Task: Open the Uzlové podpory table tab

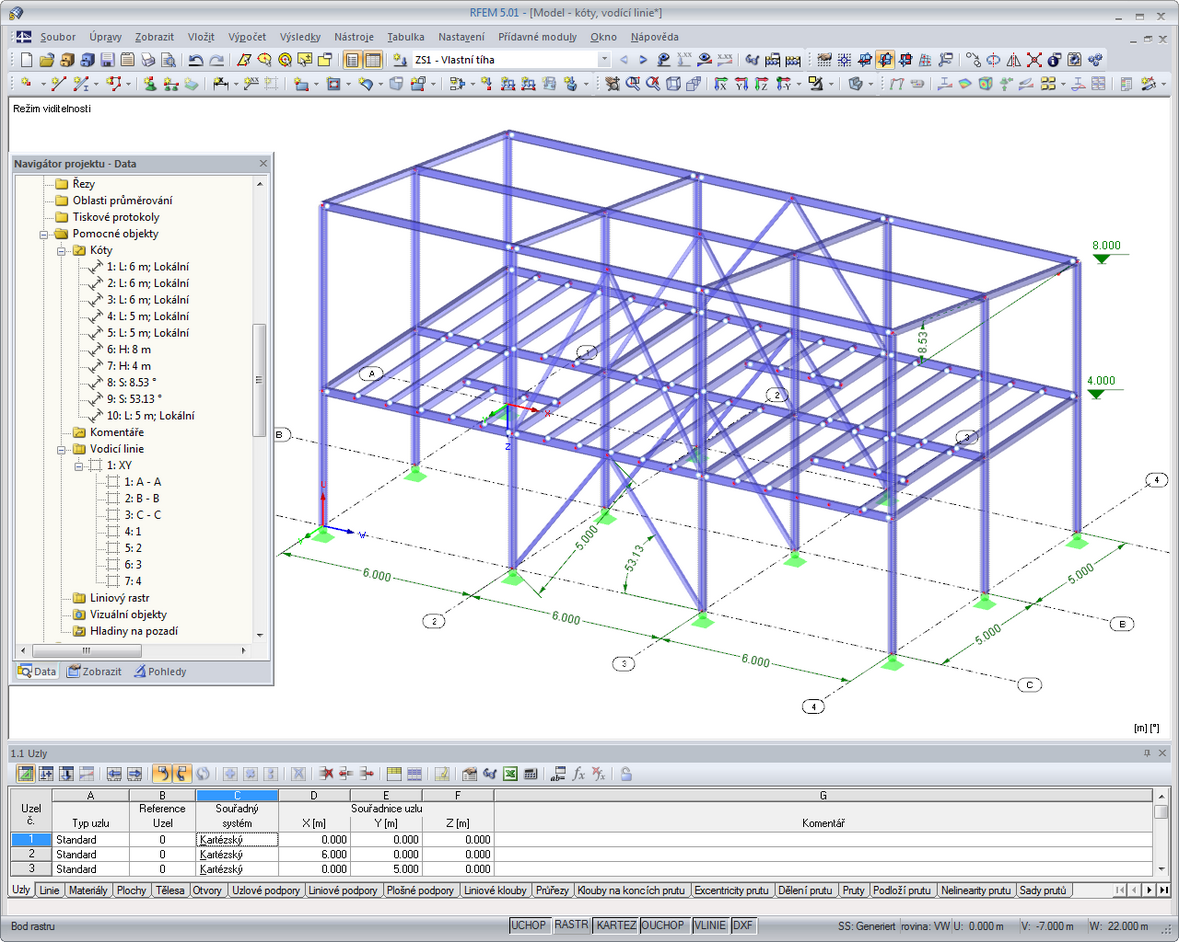Action: [266, 890]
